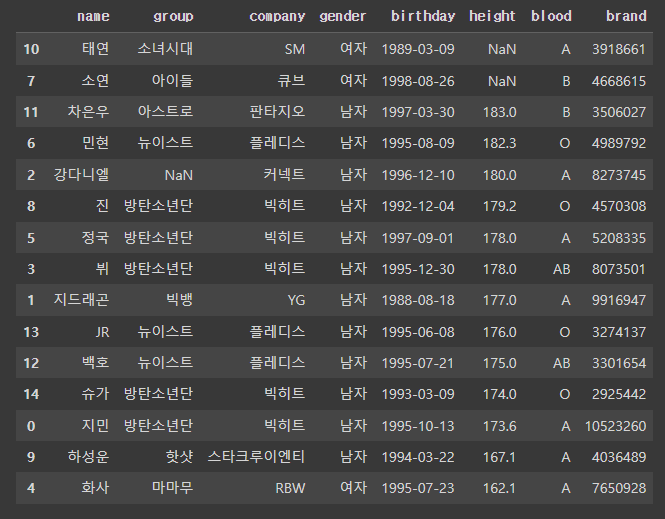Click the 'birthday' column header

click(x=423, y=17)
